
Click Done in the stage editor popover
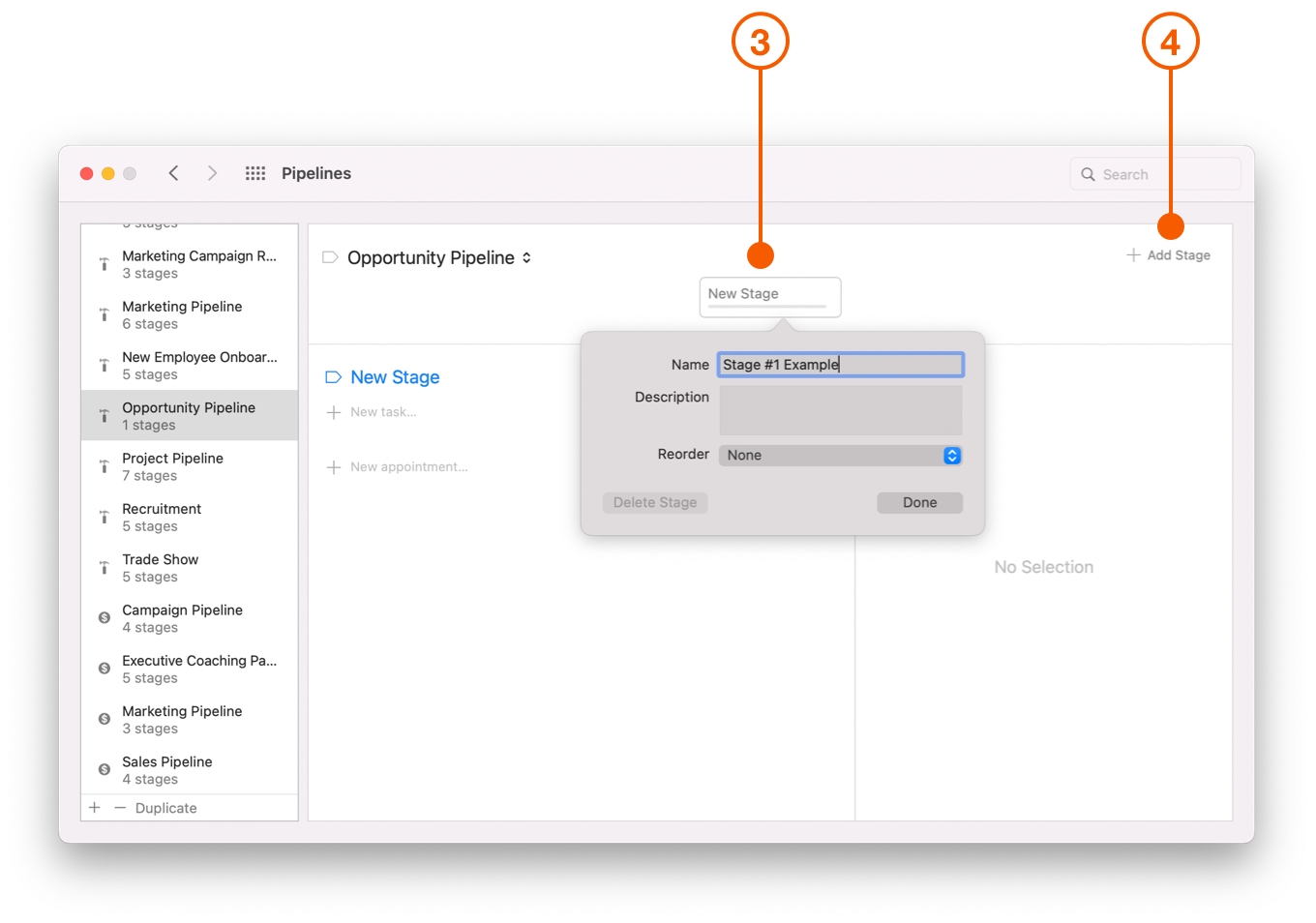click(x=919, y=502)
